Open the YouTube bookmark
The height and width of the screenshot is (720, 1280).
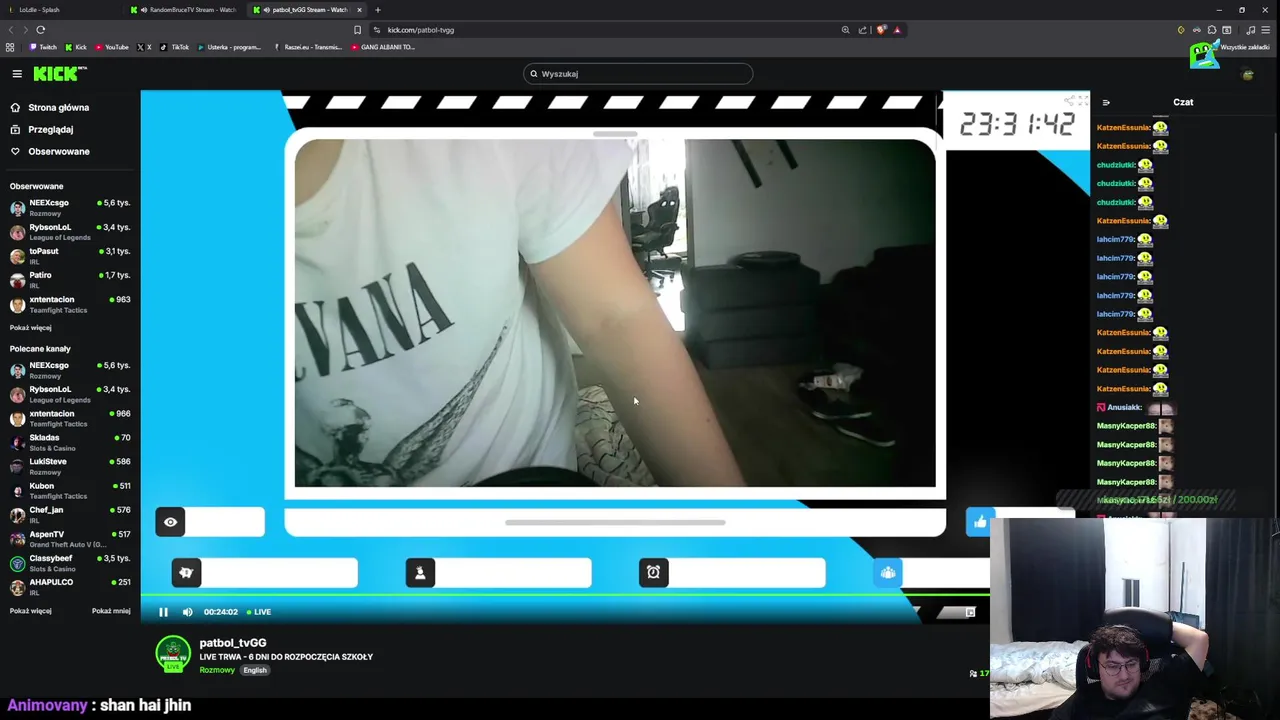point(111,47)
